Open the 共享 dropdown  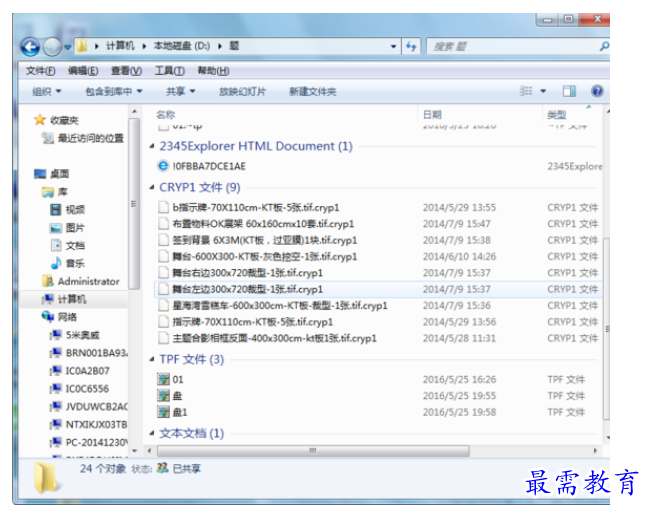tap(180, 91)
